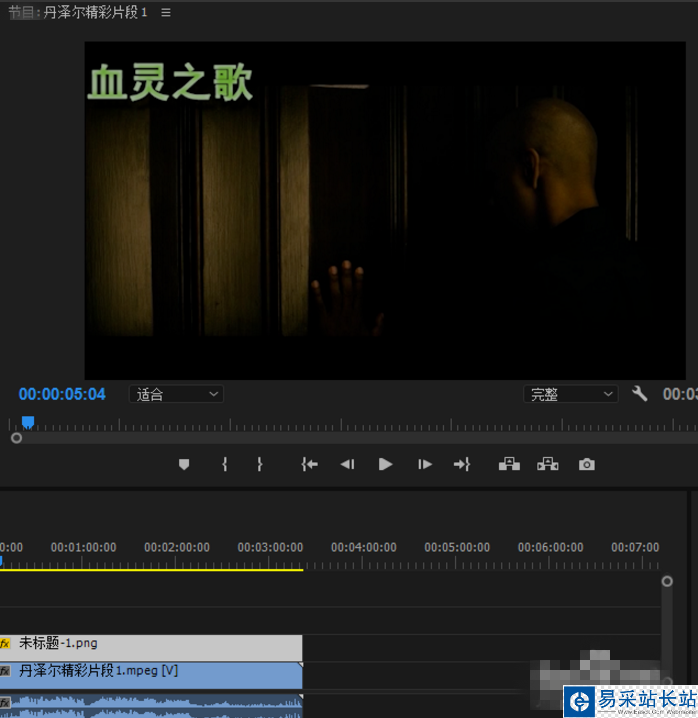This screenshot has width=698, height=718.
Task: Click timeline ruler at 00:04:00:00
Action: click(x=364, y=547)
